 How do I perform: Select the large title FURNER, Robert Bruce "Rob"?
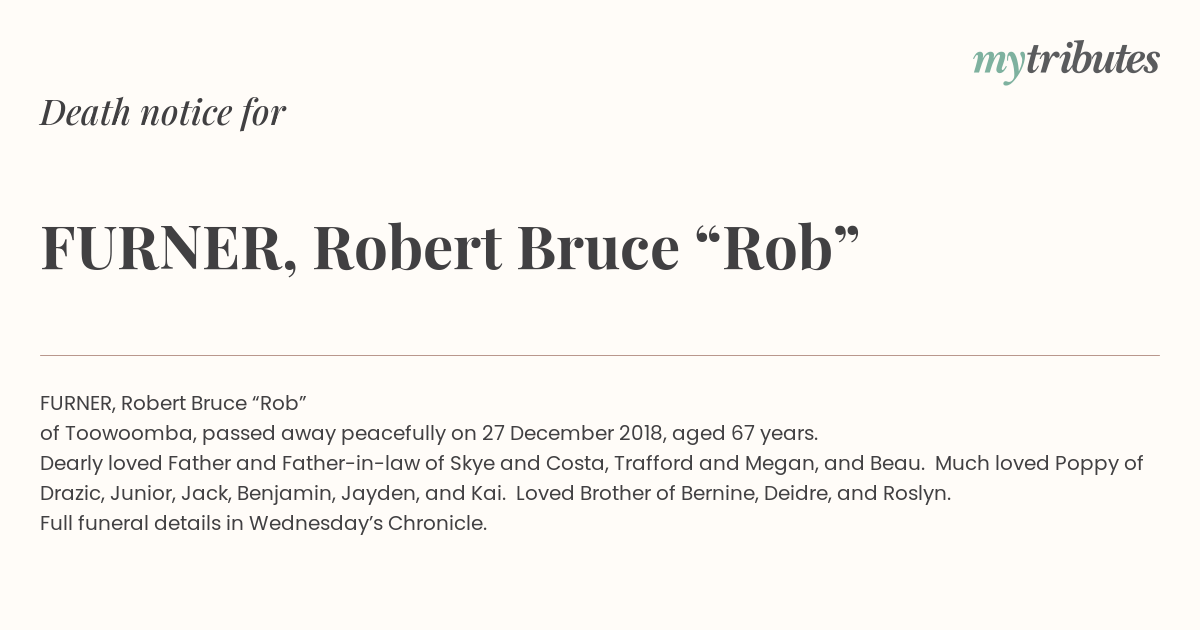pyautogui.click(x=450, y=248)
